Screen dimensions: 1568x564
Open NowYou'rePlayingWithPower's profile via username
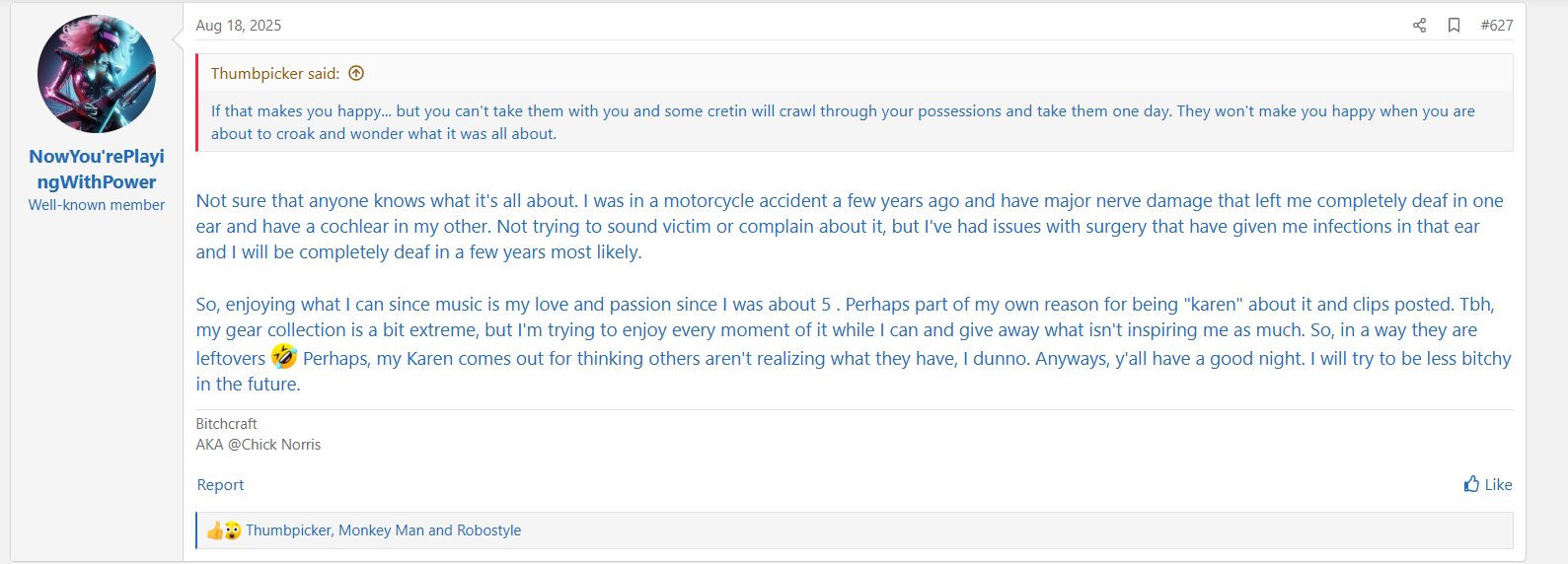click(97, 169)
